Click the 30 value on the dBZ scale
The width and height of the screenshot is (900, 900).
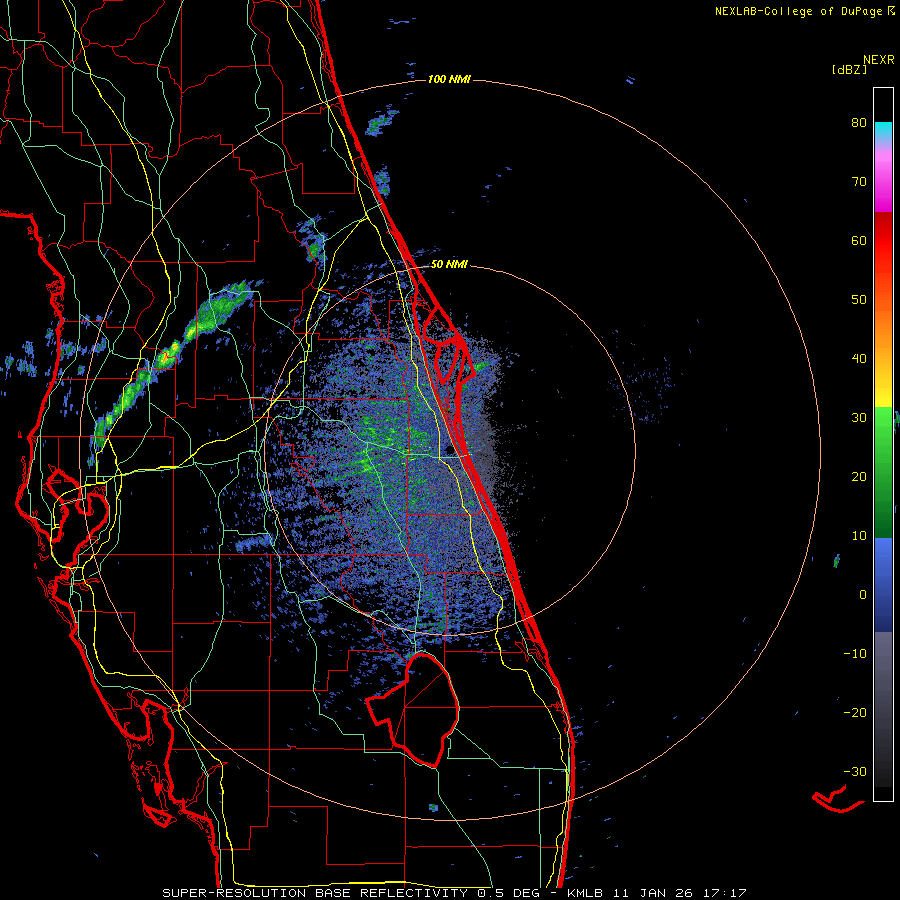[x=859, y=418]
